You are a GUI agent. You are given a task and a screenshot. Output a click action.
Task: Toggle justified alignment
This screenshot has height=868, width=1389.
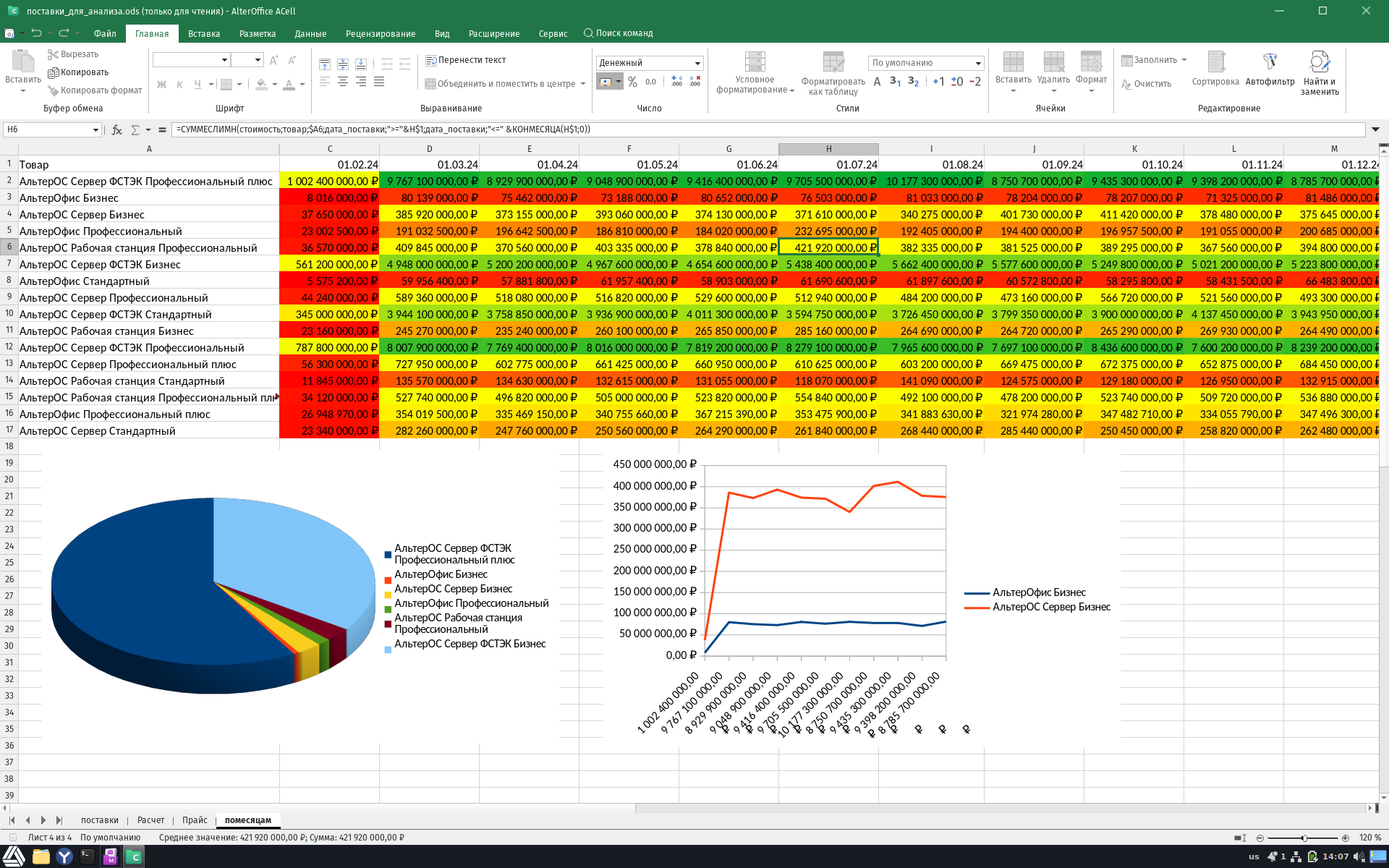coord(379,82)
